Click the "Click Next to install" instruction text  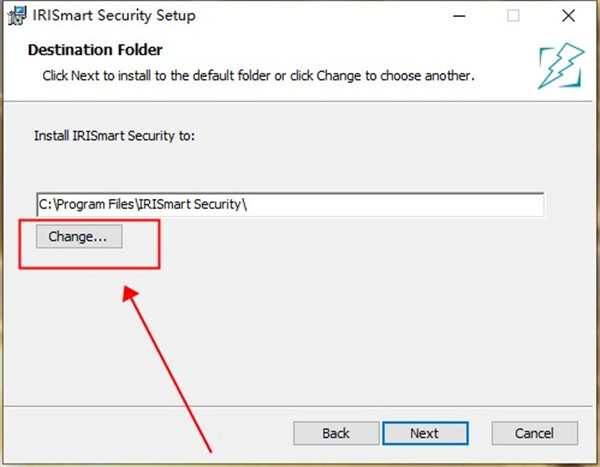[x=258, y=75]
